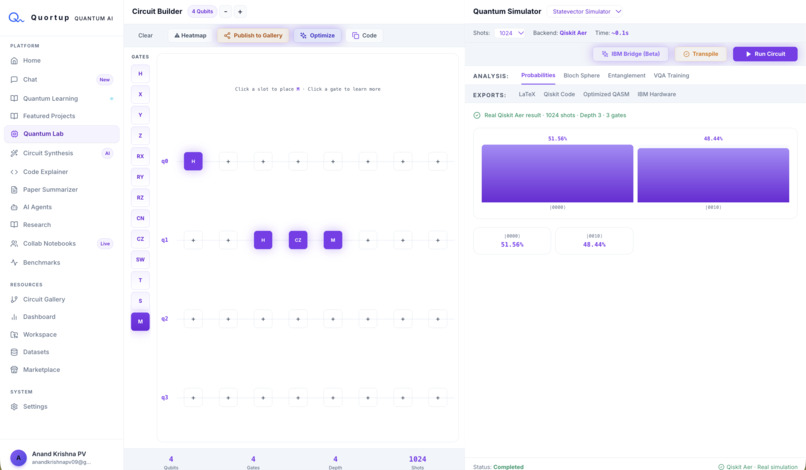Run the circuit

(x=765, y=54)
